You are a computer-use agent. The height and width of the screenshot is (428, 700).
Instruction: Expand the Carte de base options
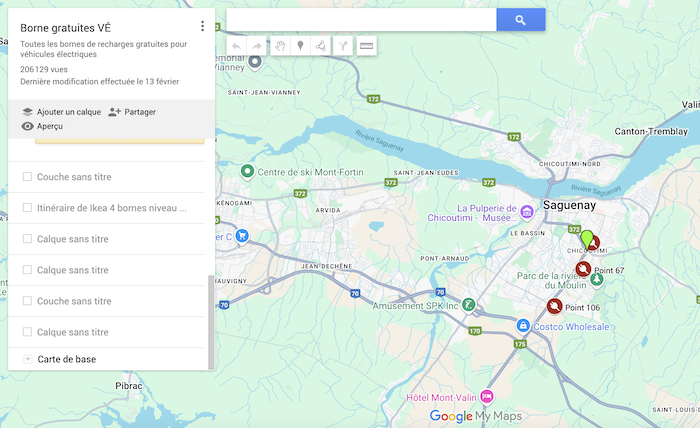27,359
